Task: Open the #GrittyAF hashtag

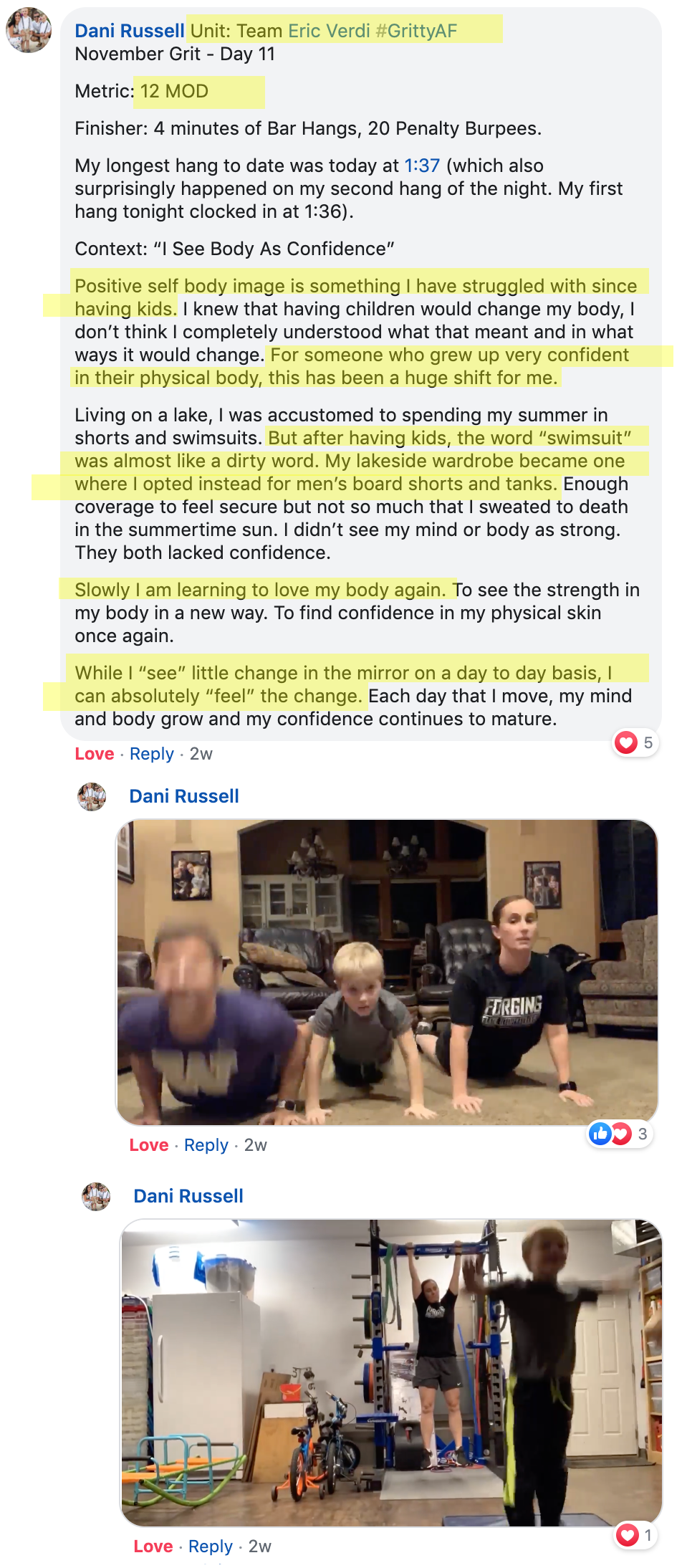Action: click(416, 31)
